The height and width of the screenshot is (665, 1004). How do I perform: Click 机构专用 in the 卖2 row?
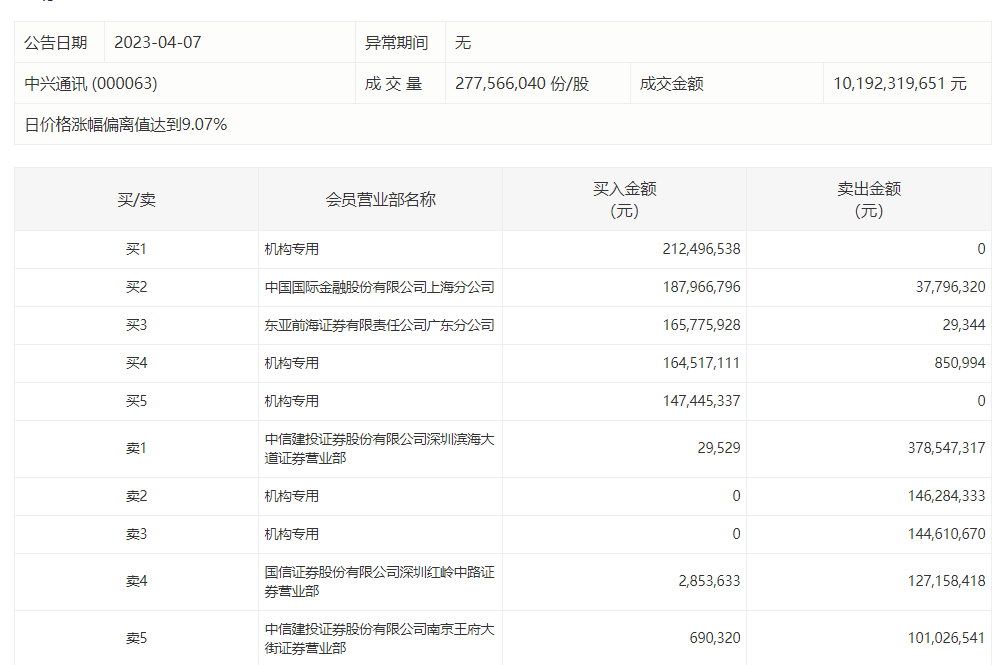pos(291,496)
